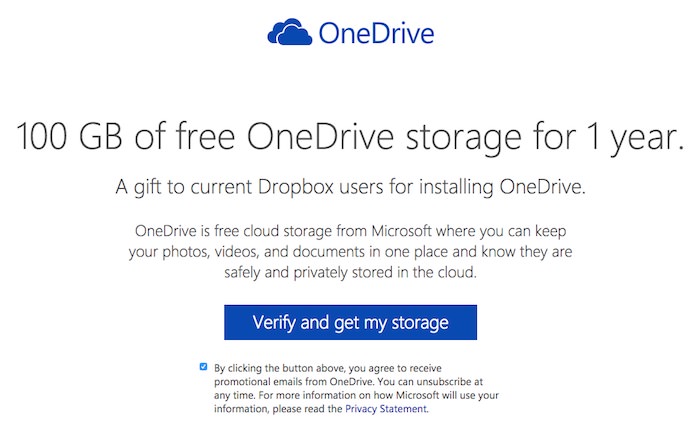Click the 'By clicking the button above' text
This screenshot has width=700, height=424.
328,368
